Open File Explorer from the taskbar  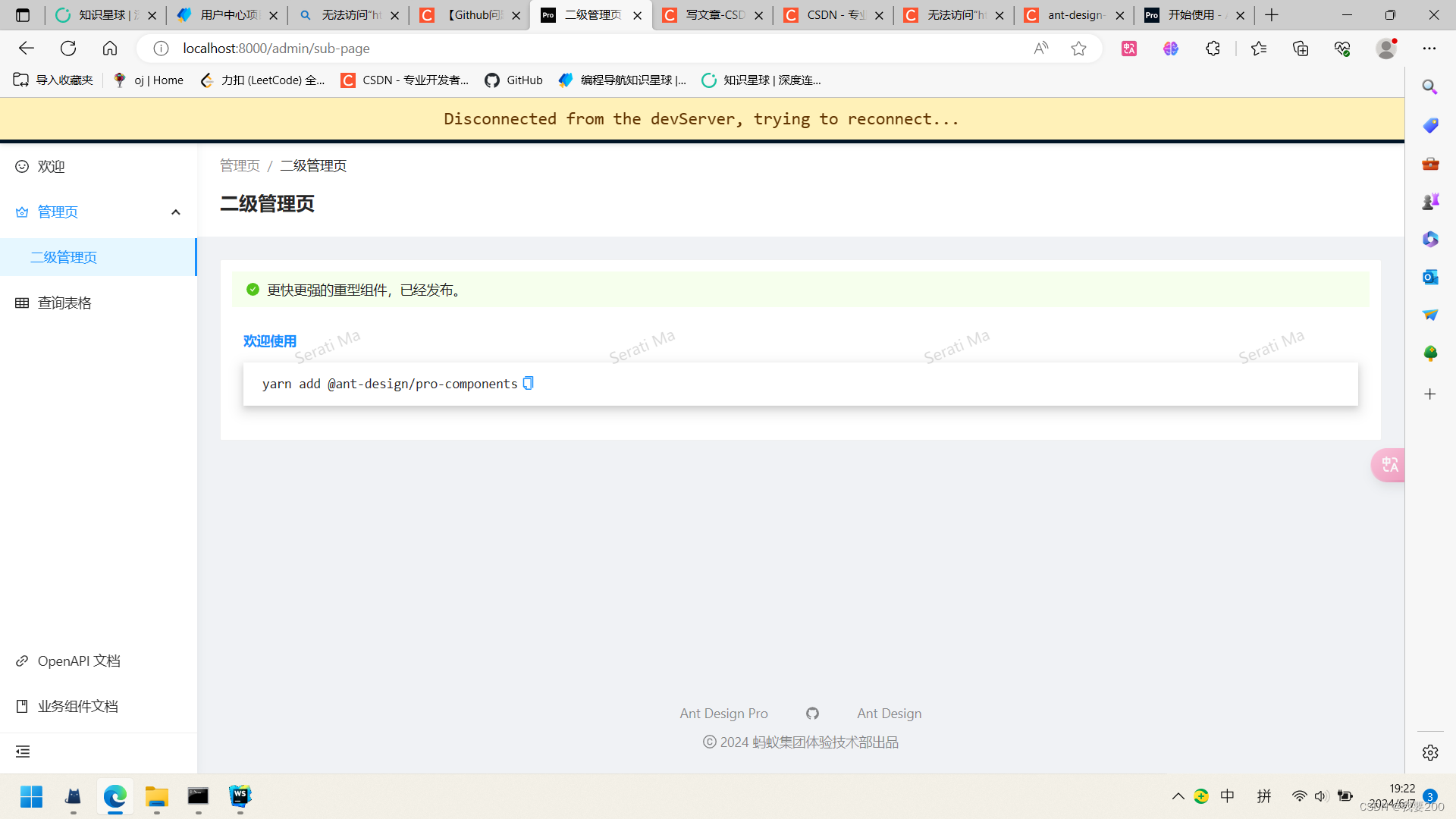(156, 796)
